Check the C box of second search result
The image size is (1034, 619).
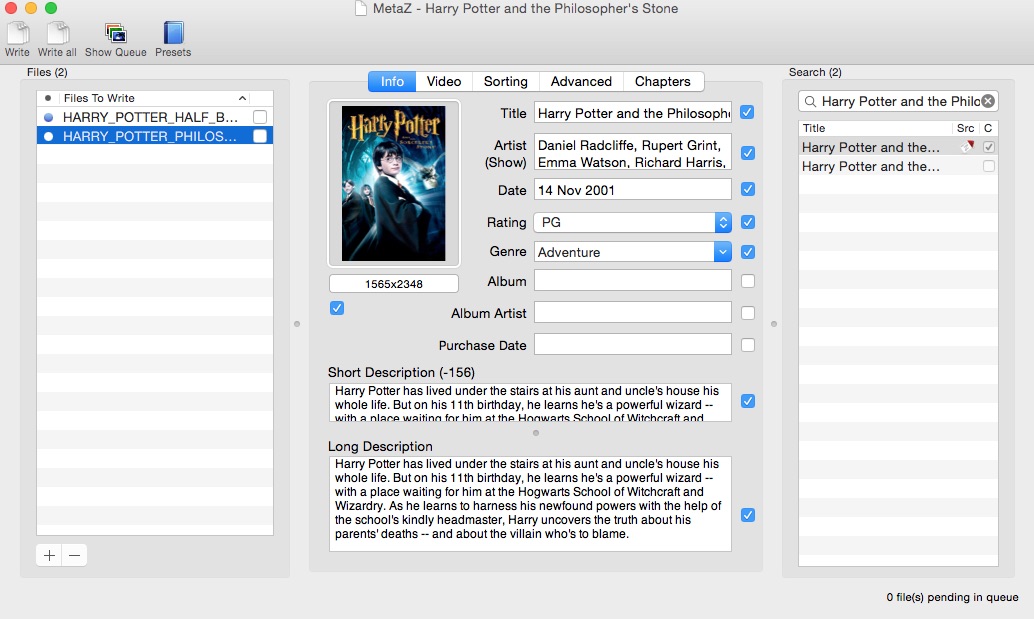point(988,166)
